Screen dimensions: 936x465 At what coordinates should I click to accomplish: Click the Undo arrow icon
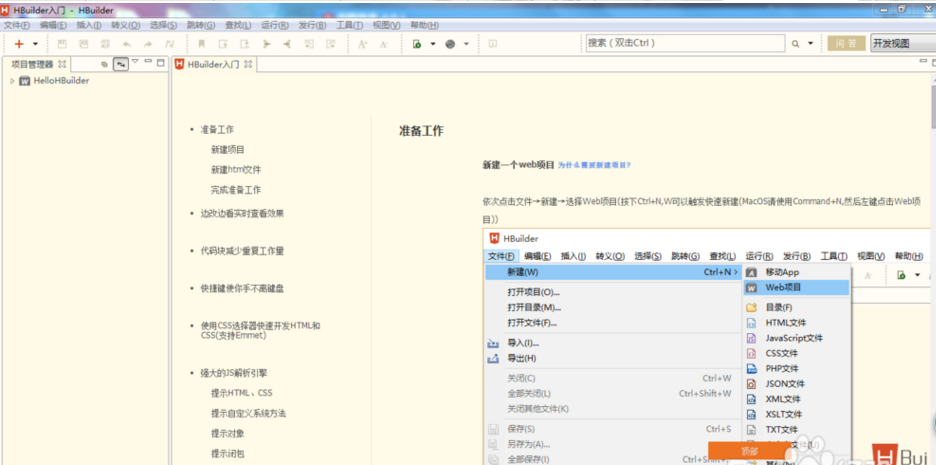pos(126,44)
